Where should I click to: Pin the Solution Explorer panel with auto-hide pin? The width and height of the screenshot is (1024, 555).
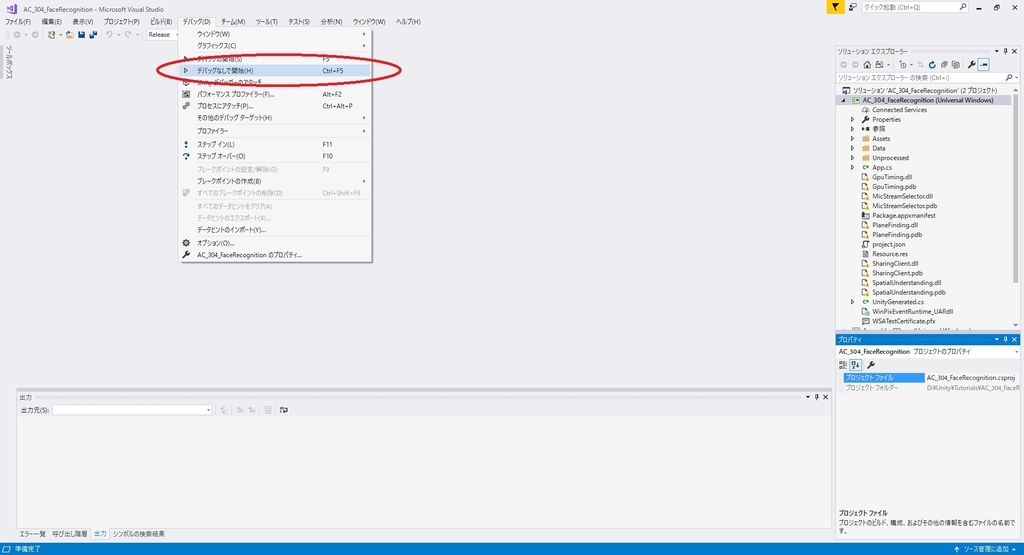[1005, 51]
